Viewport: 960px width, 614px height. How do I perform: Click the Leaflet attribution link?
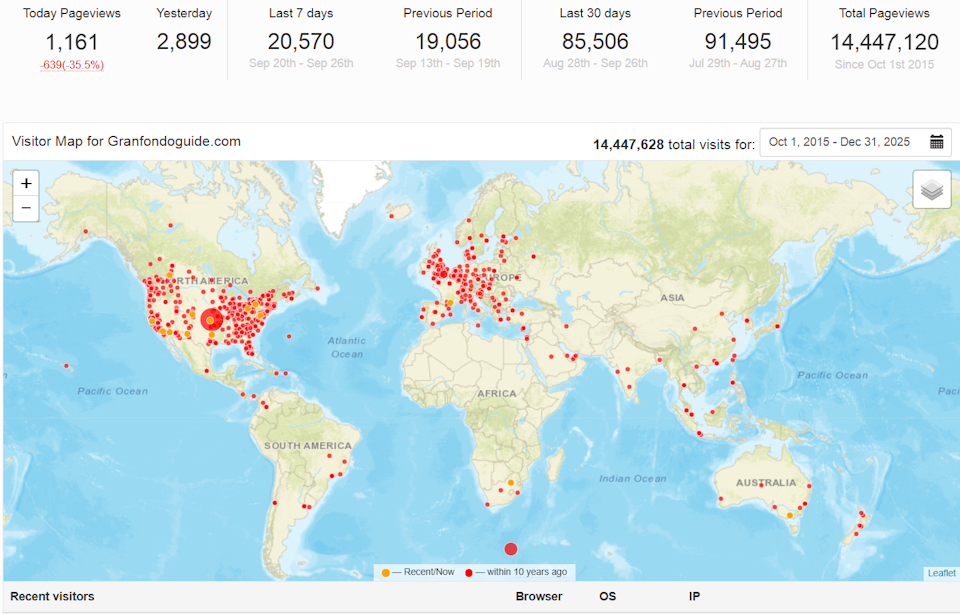point(941,573)
